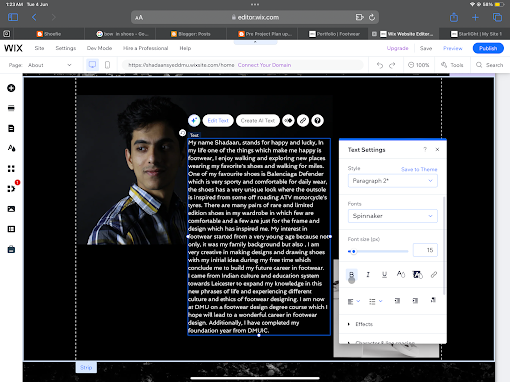Click decrease indent icon in Text Settings
The width and height of the screenshot is (510, 382).
(397, 301)
